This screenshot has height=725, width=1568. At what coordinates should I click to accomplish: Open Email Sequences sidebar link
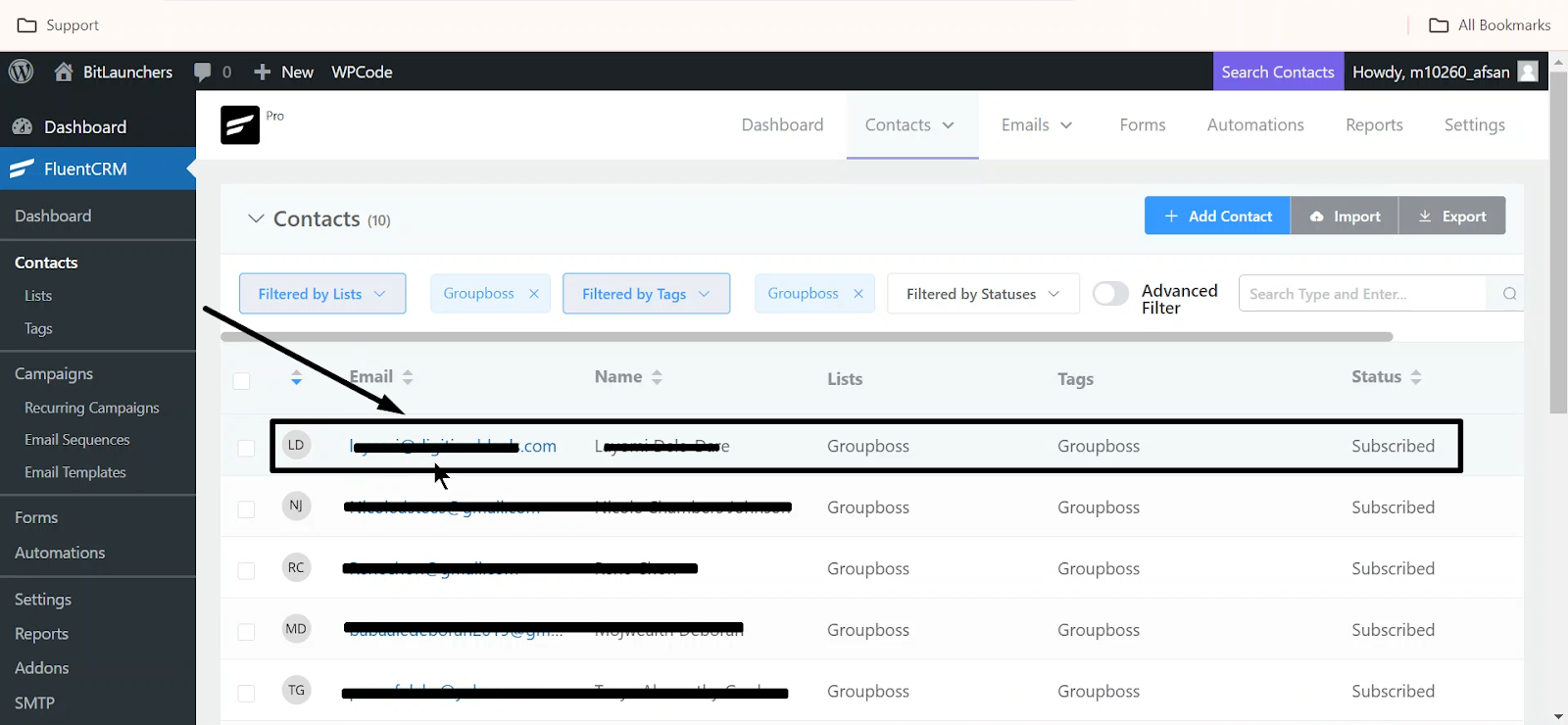pos(76,440)
